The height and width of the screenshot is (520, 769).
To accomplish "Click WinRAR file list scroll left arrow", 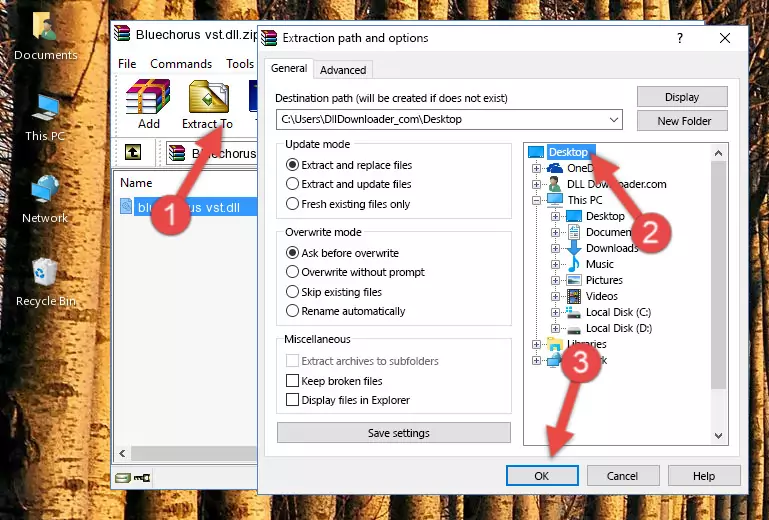I will pyautogui.click(x=122, y=453).
